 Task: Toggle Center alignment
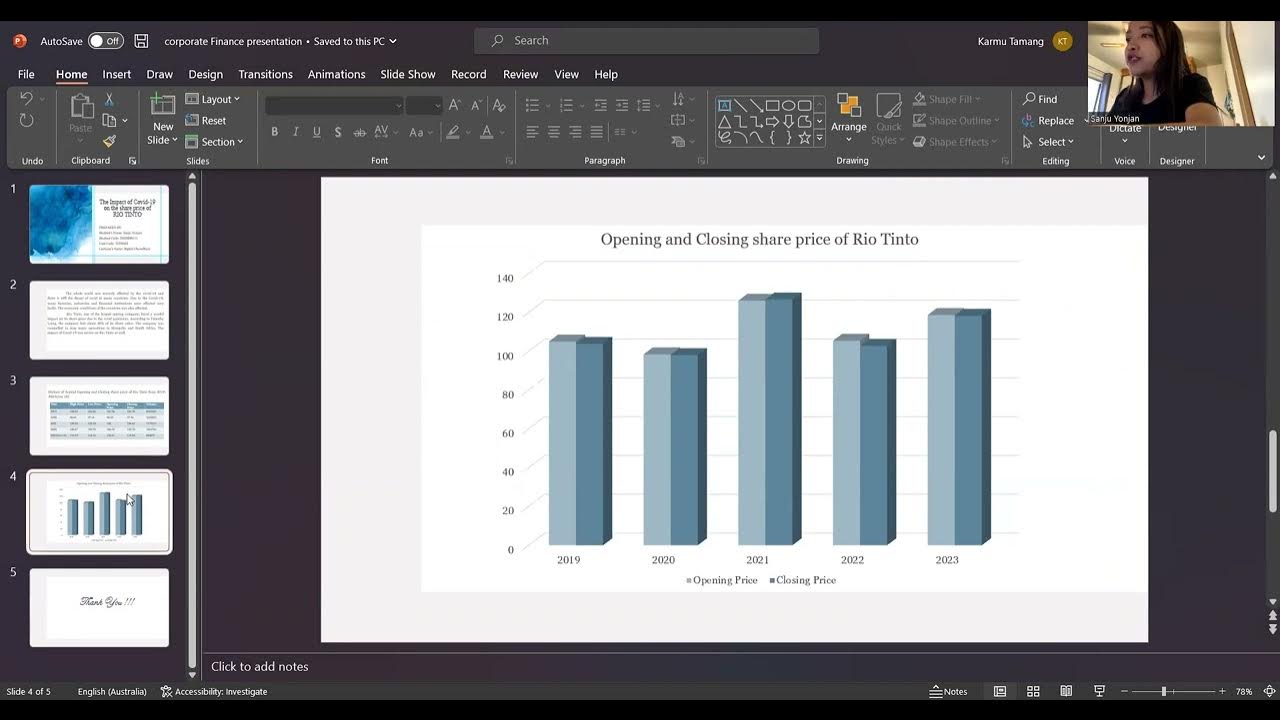[x=554, y=132]
